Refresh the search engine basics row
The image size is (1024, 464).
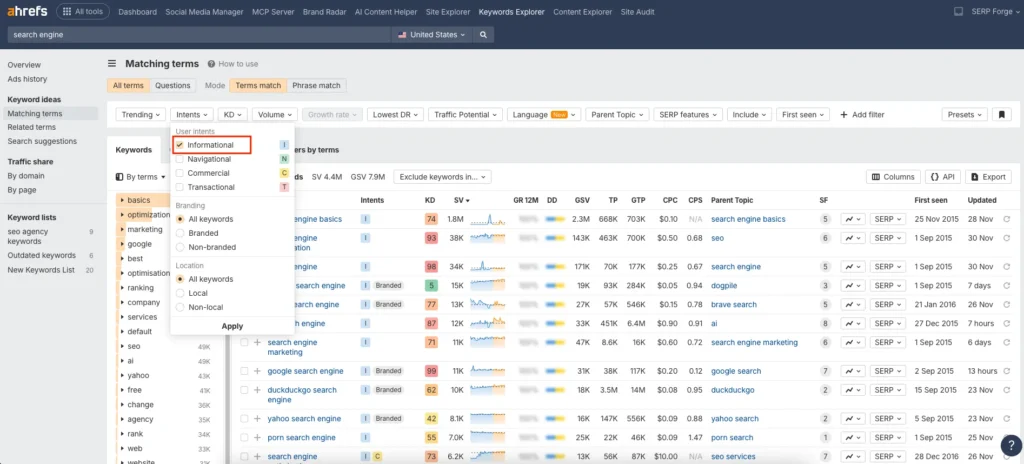[1006, 219]
